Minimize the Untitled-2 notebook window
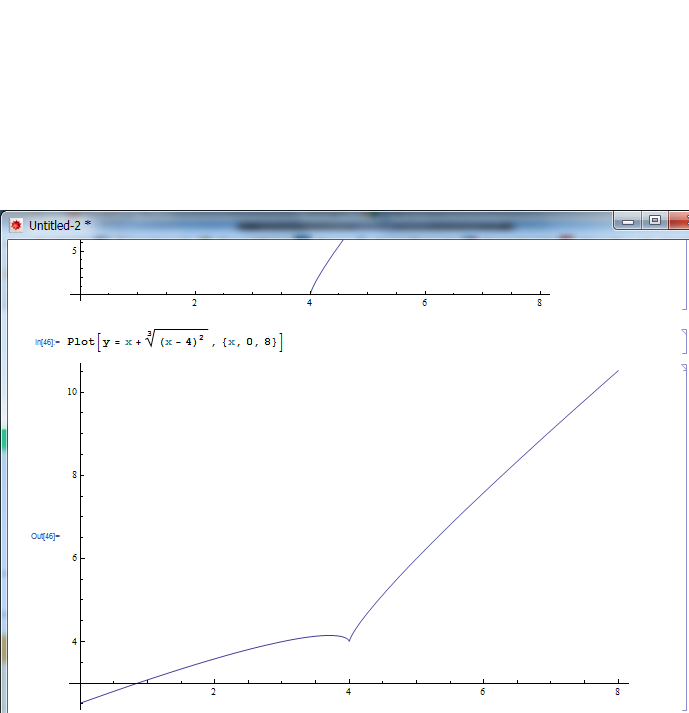Image resolution: width=689 pixels, height=713 pixels. [x=630, y=220]
